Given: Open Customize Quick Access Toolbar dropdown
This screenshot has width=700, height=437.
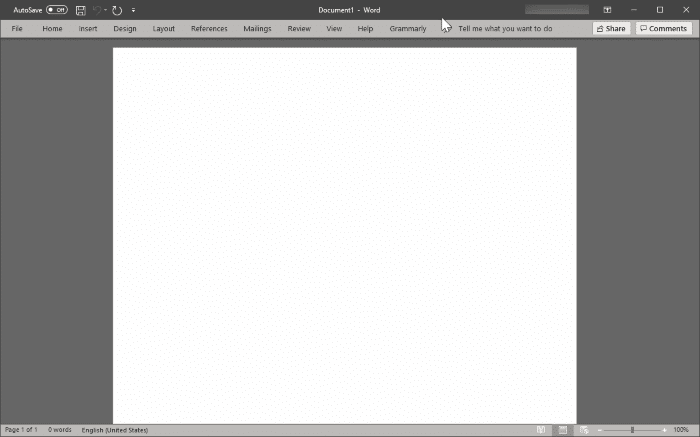Looking at the screenshot, I should tap(133, 10).
